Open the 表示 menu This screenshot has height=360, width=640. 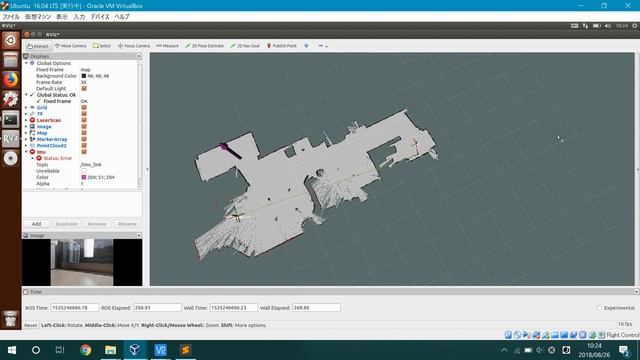click(62, 17)
